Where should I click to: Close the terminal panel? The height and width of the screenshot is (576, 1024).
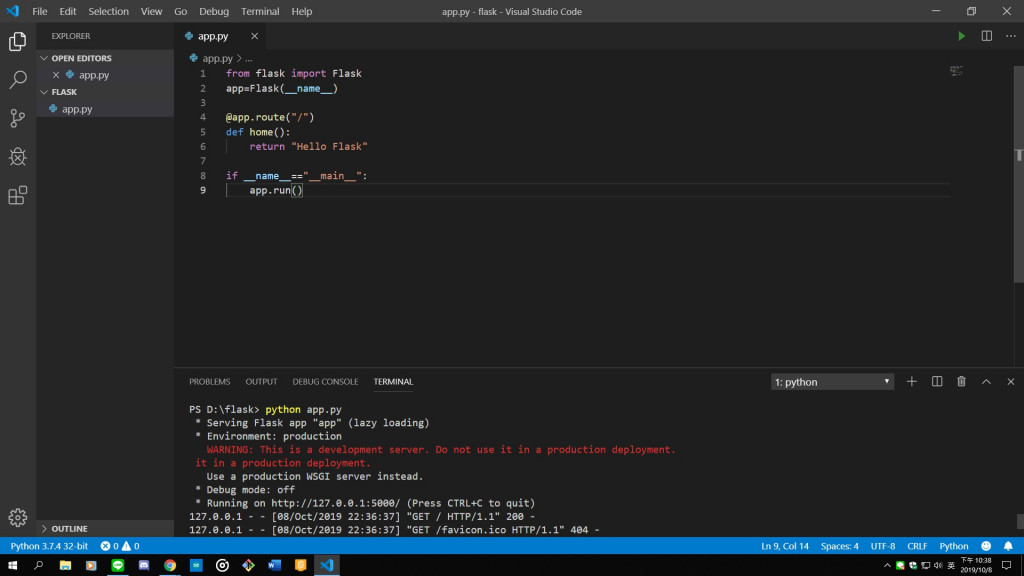pos(1010,381)
